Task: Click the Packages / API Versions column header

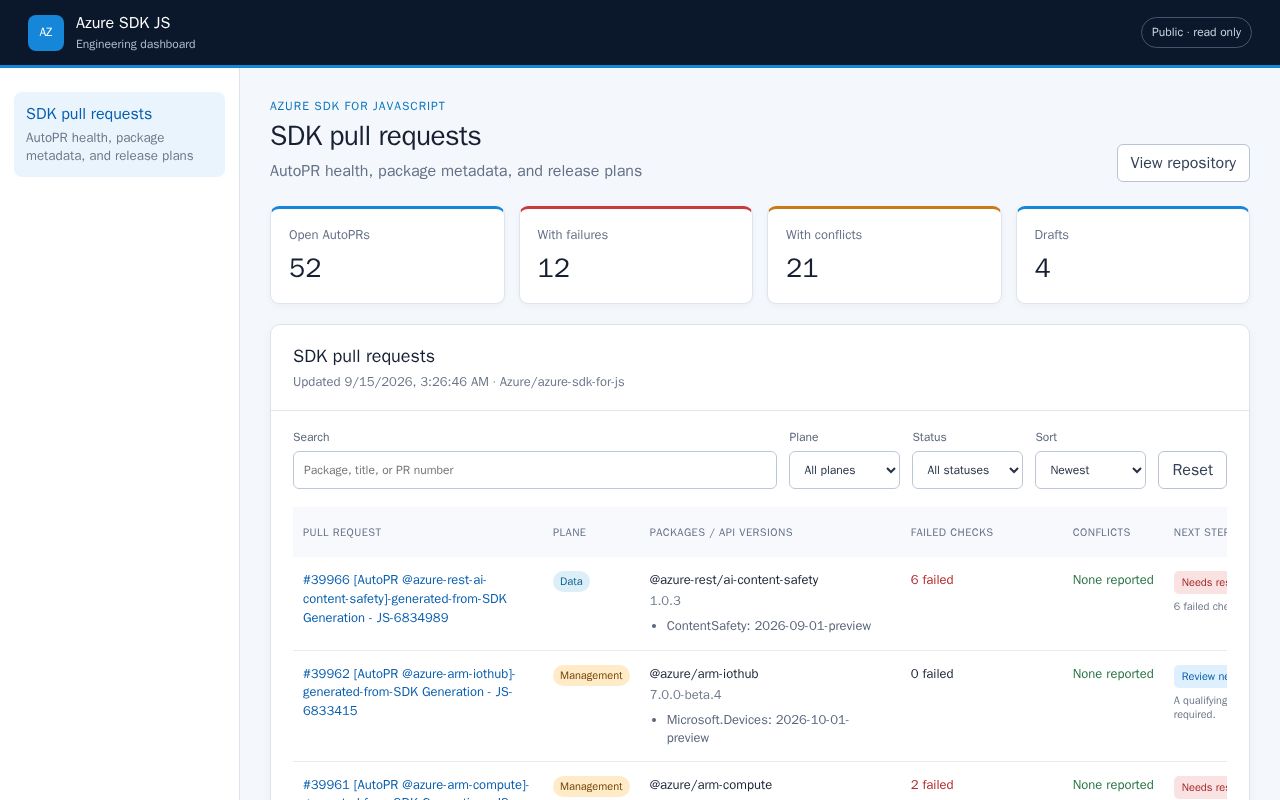Action: 721,532
